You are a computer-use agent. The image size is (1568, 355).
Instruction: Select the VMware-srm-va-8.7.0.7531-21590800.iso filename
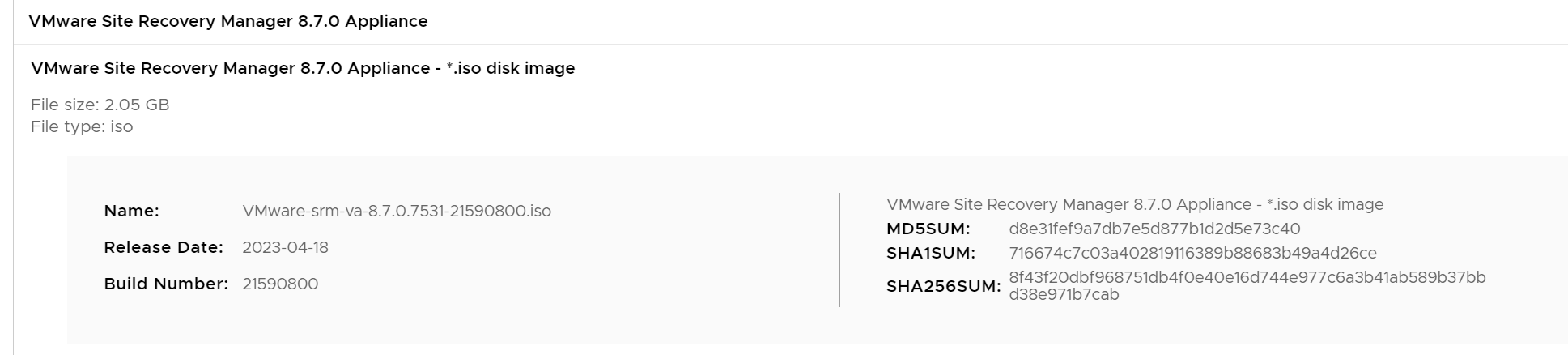pos(397,212)
